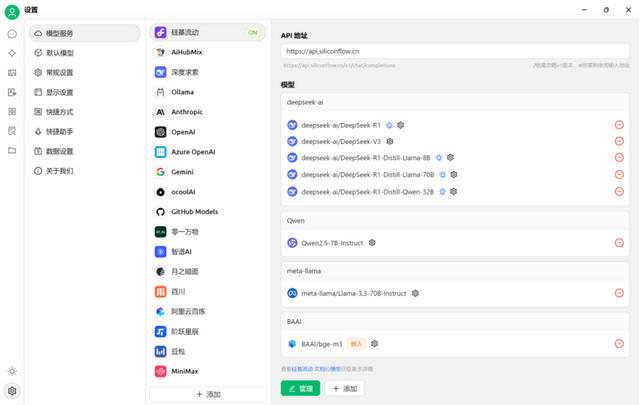Select the Gemini provider
The width and height of the screenshot is (640, 405).
[207, 172]
